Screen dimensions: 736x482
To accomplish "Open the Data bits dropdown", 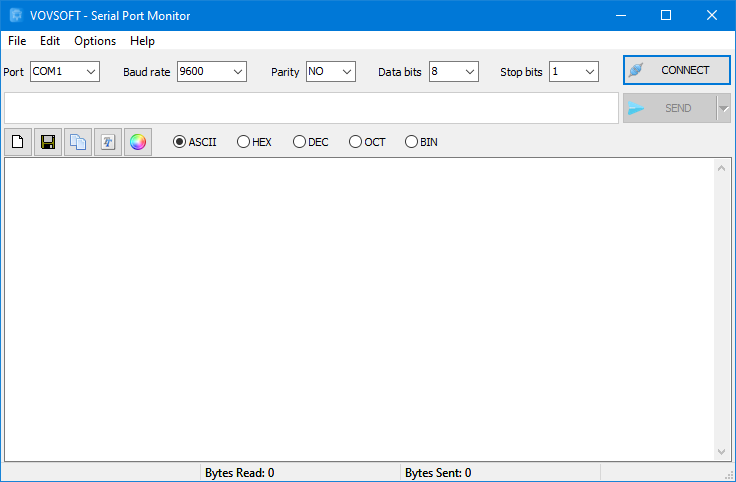I will click(x=453, y=72).
